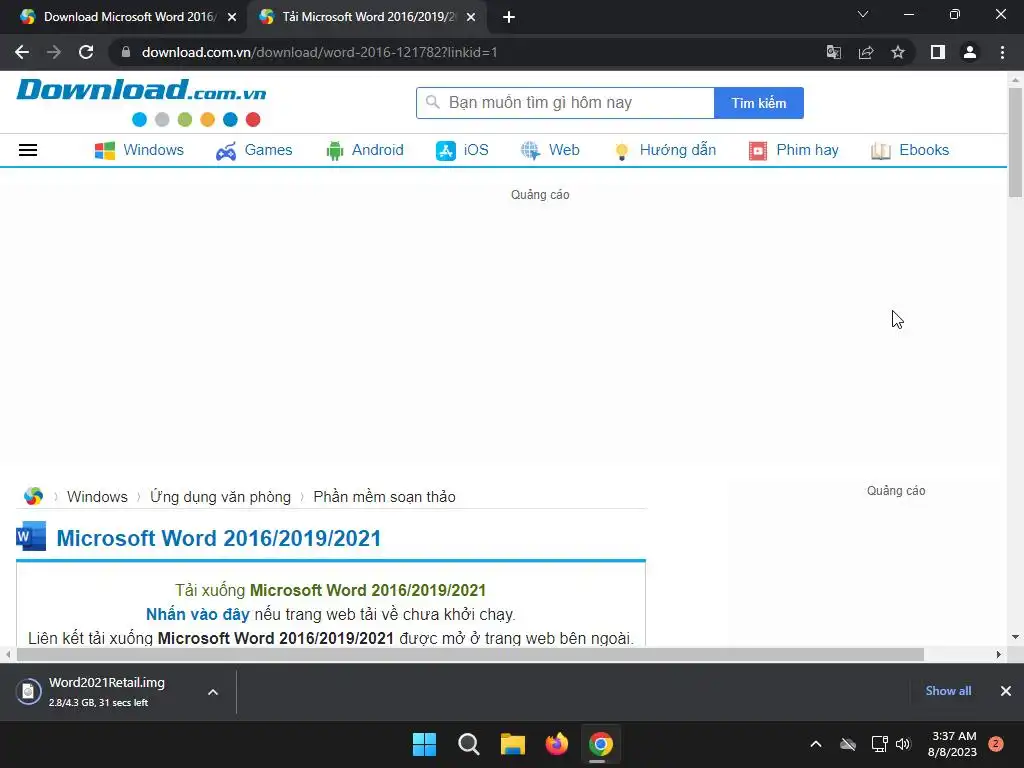Launch Firefox from the taskbar
Viewport: 1024px width, 768px height.
556,744
